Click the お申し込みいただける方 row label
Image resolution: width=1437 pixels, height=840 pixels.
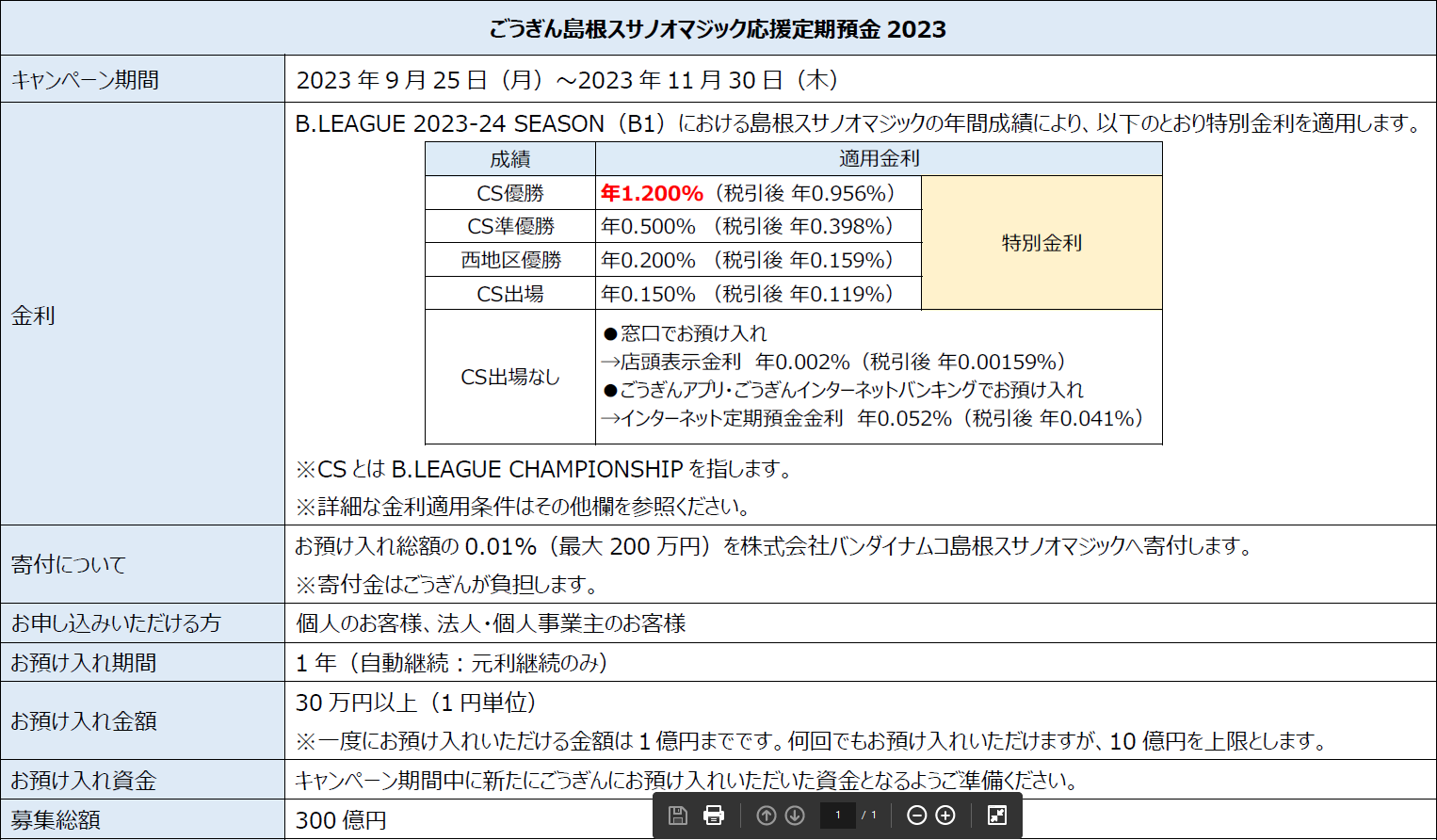115,623
